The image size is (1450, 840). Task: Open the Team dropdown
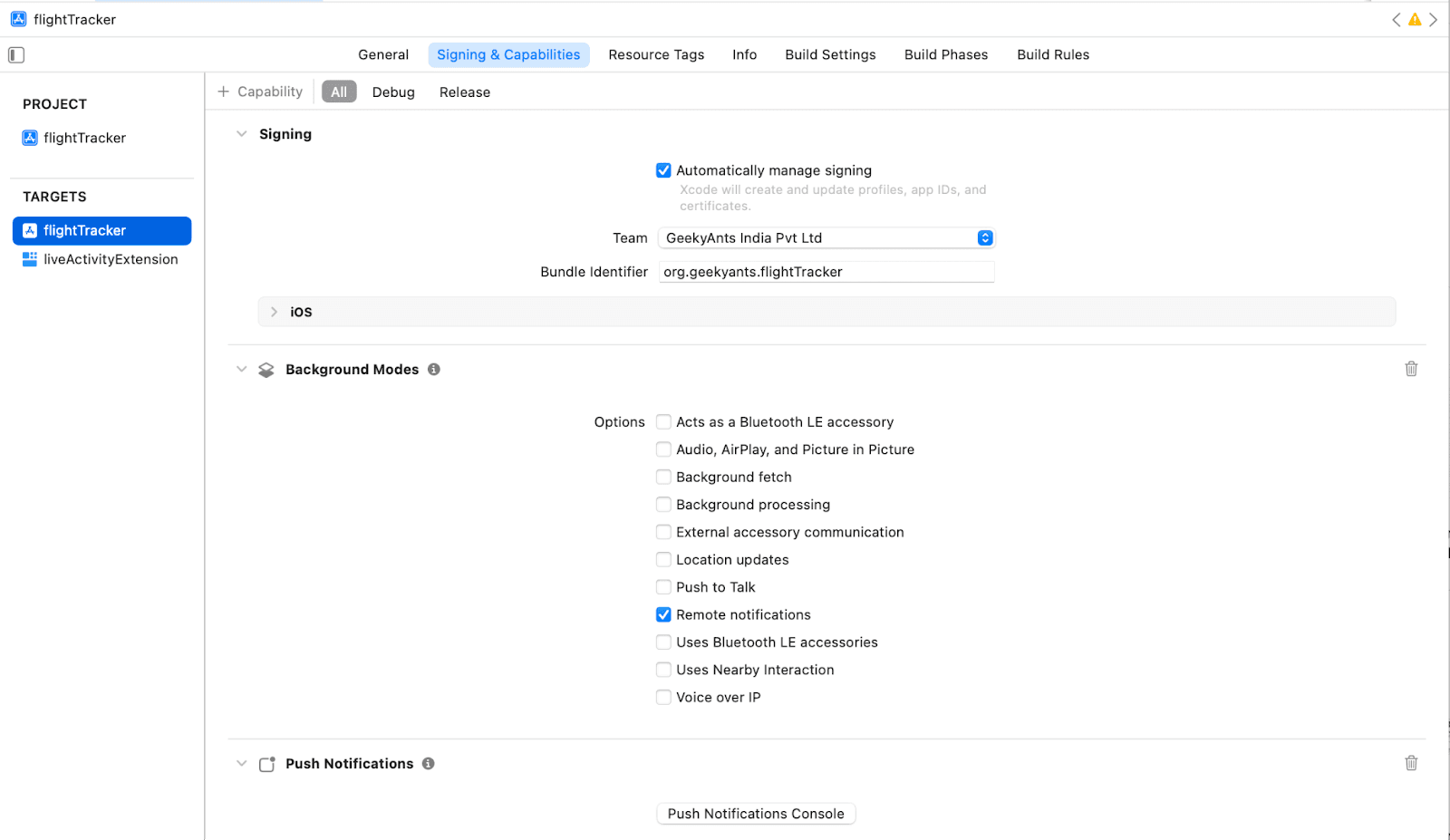[x=984, y=237]
